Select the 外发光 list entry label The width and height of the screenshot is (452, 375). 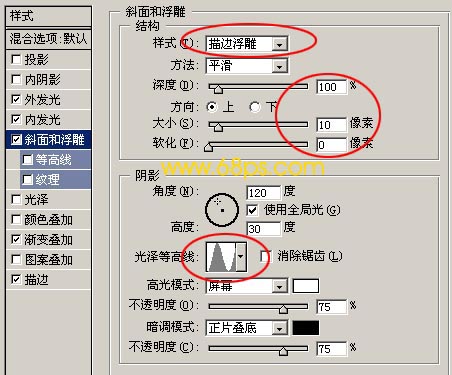(42, 100)
